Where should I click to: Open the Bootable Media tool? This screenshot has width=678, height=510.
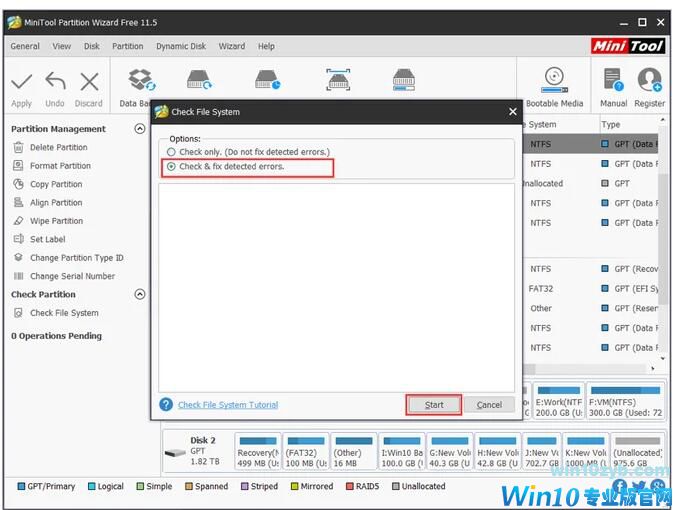pos(554,80)
